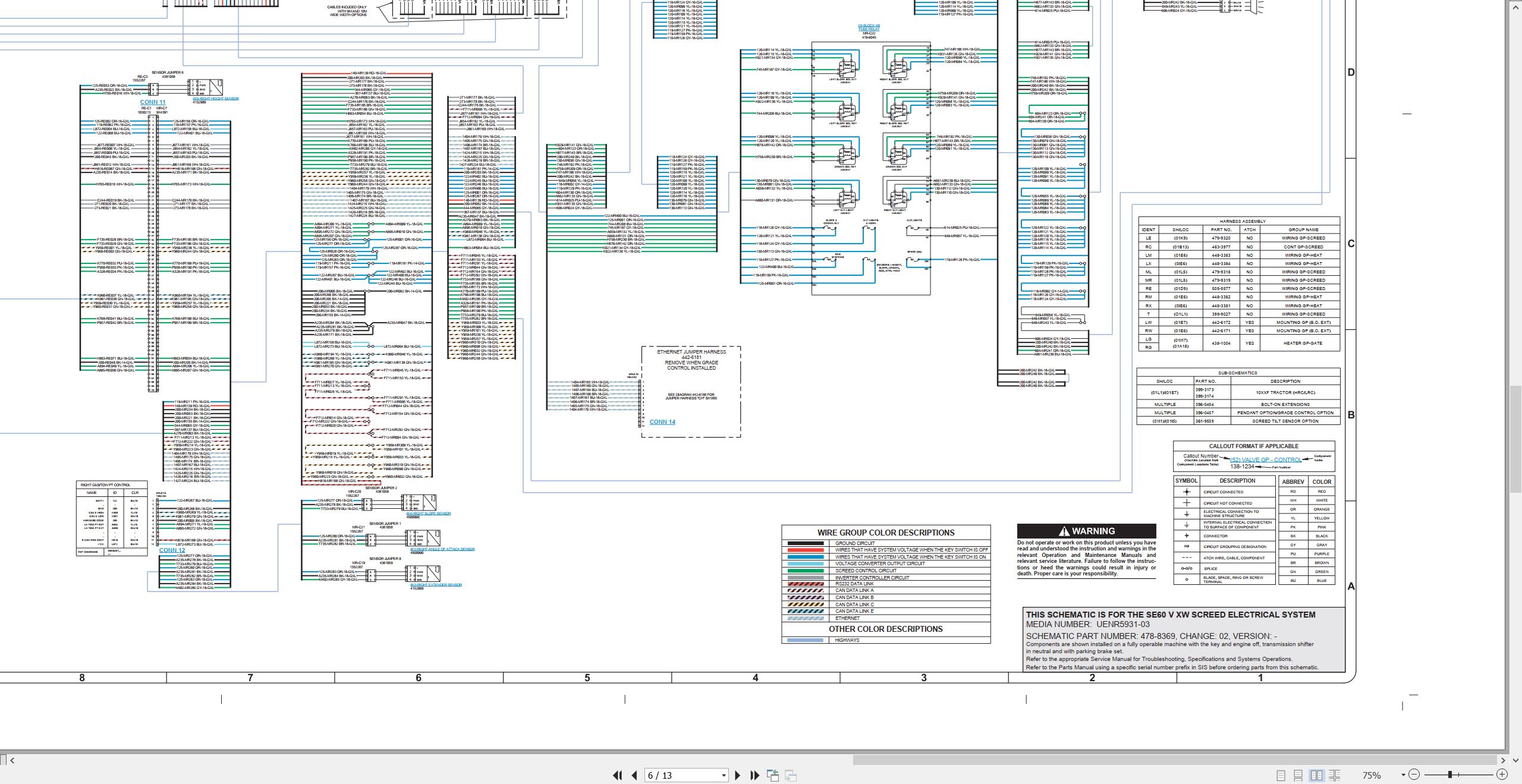This screenshot has height=784, width=1522.
Task: Click part number 479-9320 cell
Action: [1221, 238]
